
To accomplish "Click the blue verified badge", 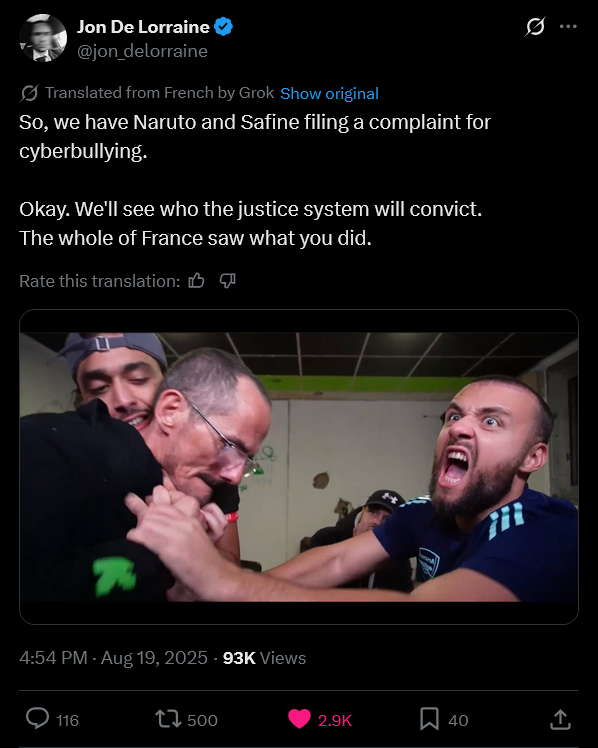I will 223,27.
